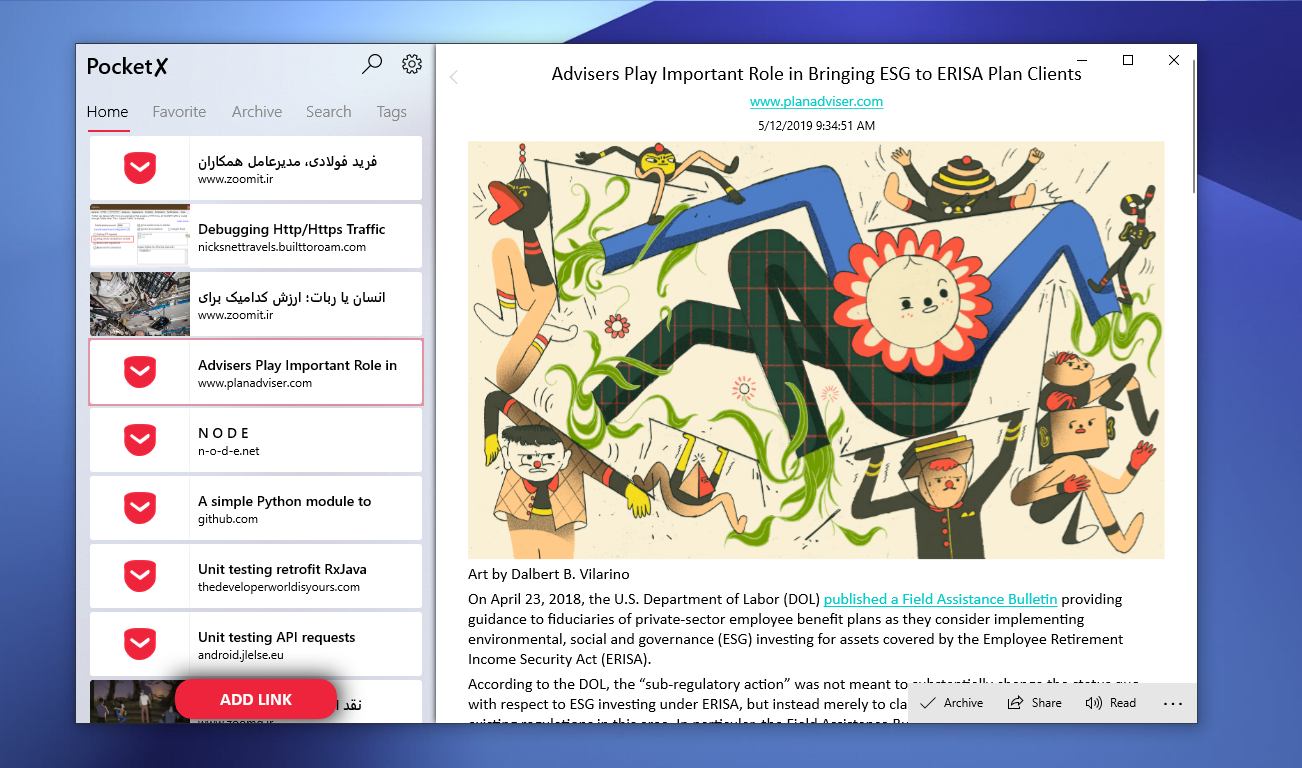The image size is (1302, 768).
Task: Click the Pocket icon beside A simple Python module
Action: [140, 508]
